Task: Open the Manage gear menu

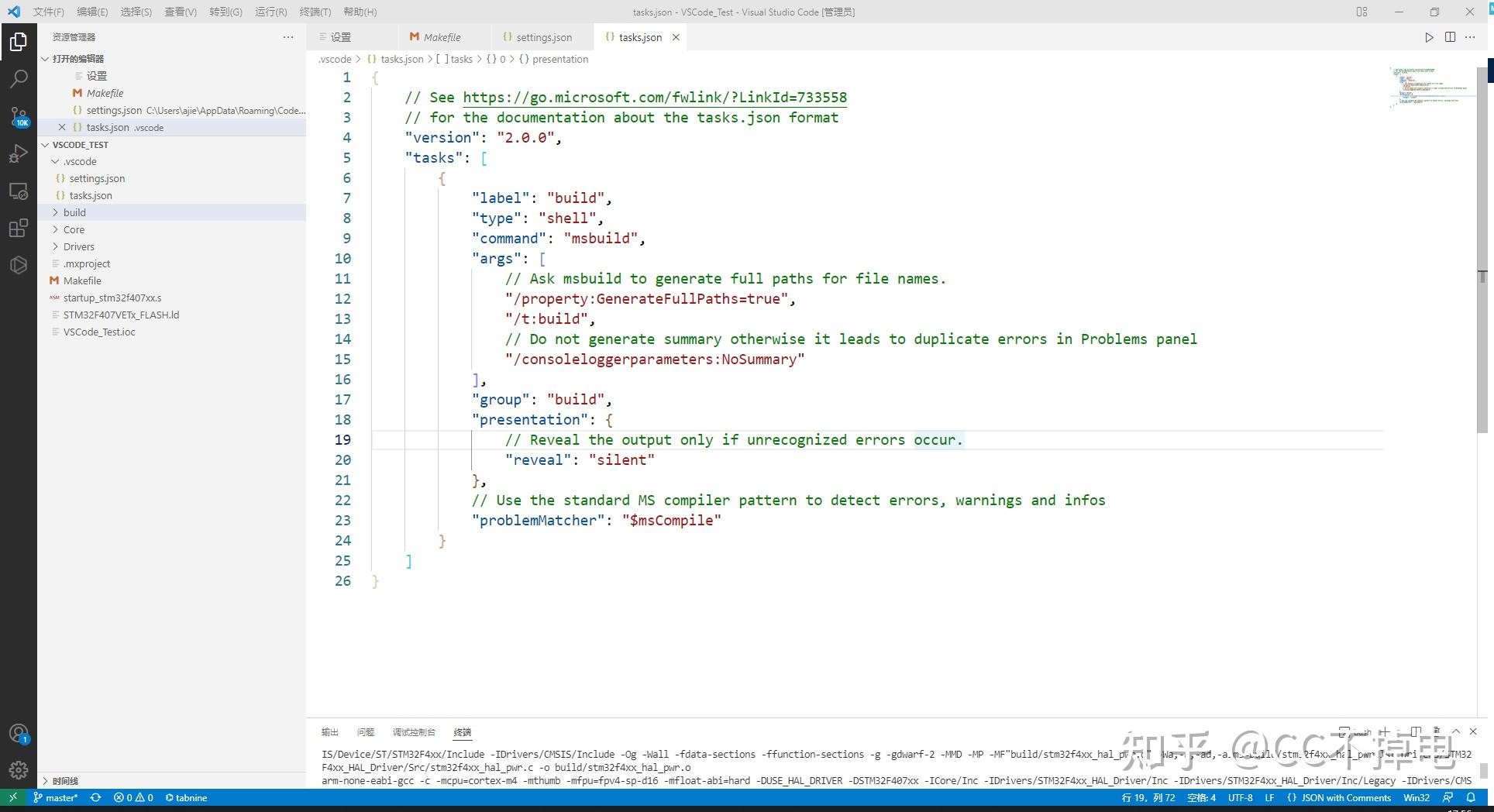Action: (x=19, y=770)
